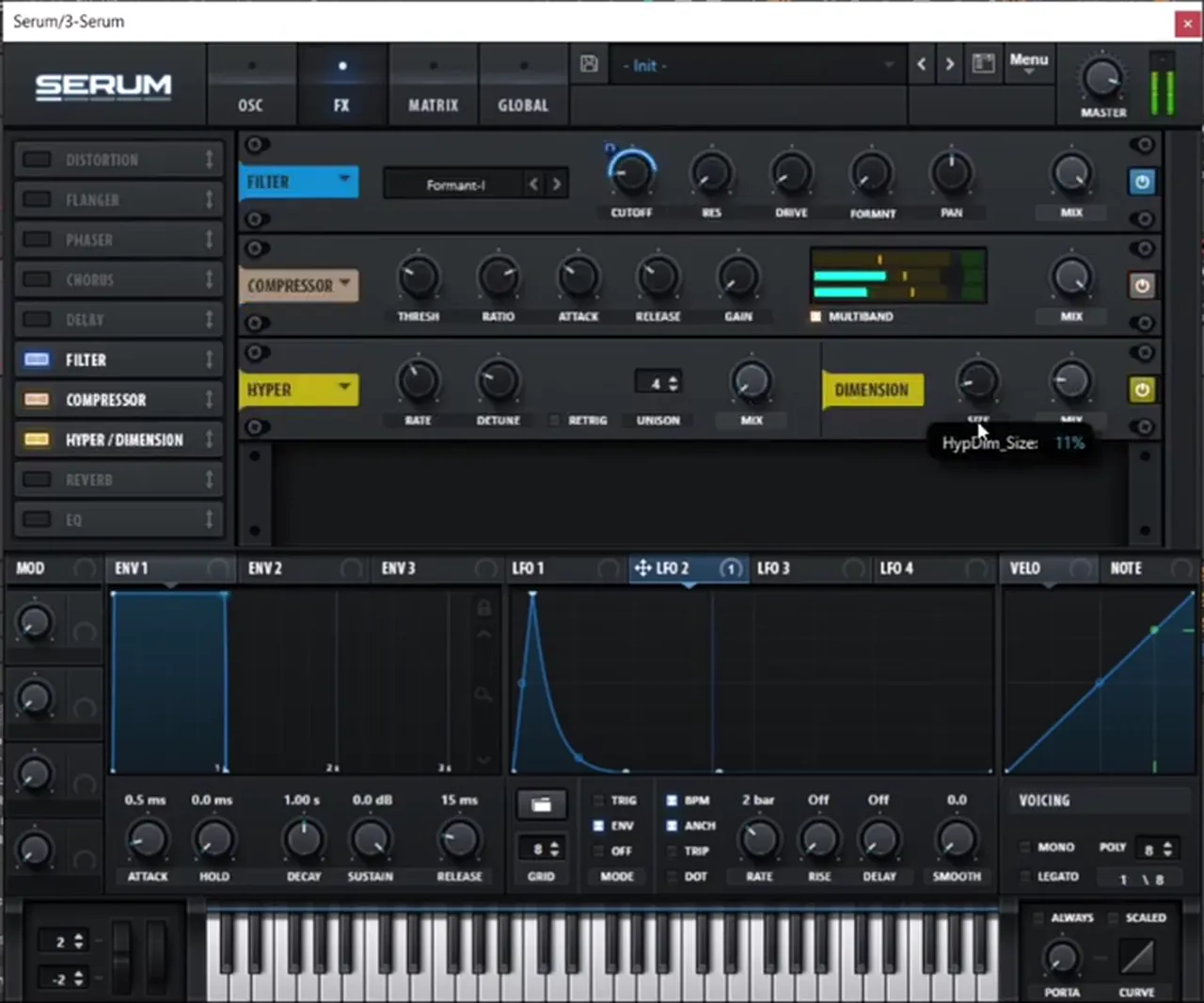The width and height of the screenshot is (1204, 1003).
Task: Select the Formant-I filter type display
Action: [x=455, y=184]
